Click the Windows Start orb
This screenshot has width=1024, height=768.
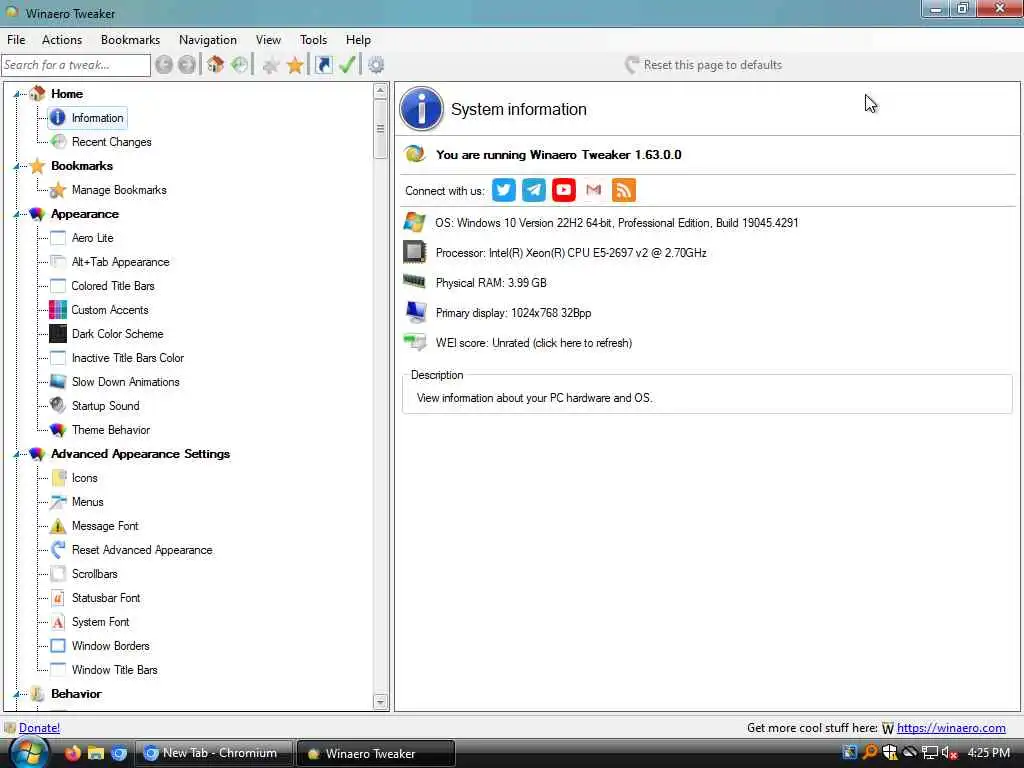pos(29,752)
